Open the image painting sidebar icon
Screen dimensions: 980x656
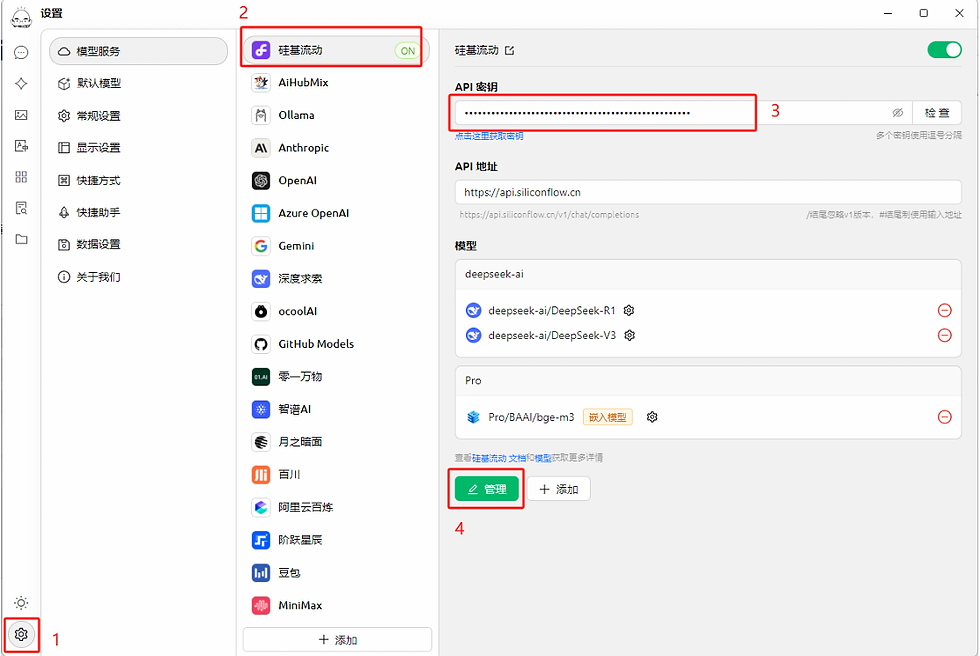tap(21, 115)
